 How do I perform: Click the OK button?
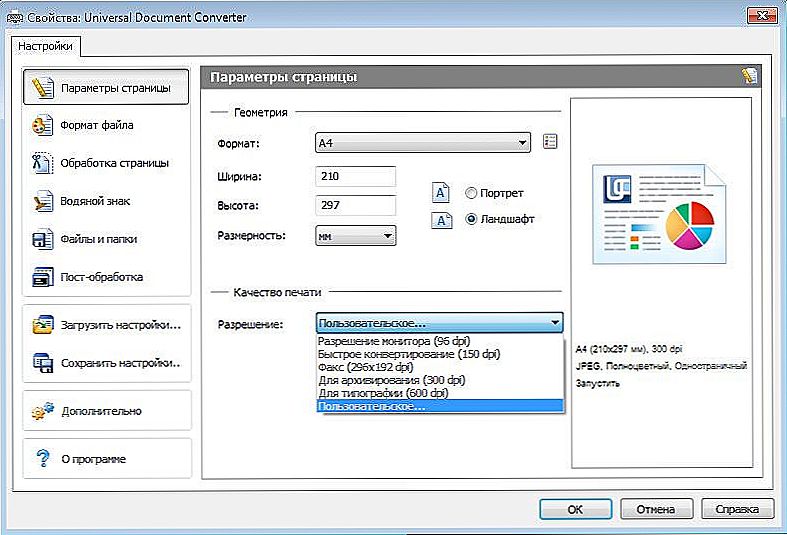(x=575, y=509)
